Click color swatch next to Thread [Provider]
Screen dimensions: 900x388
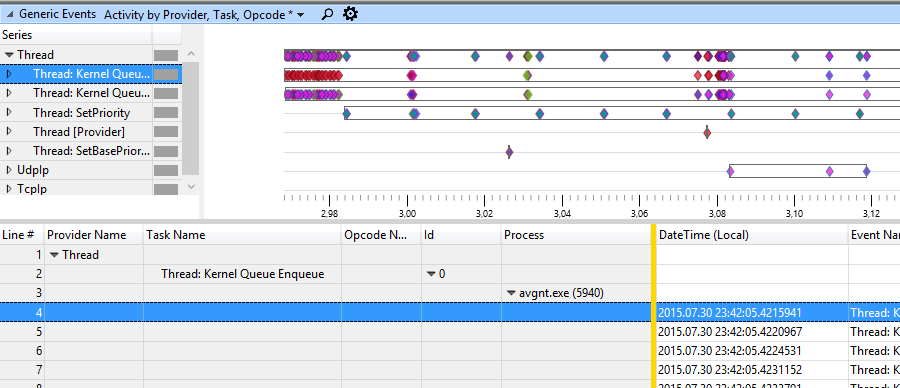coord(166,131)
